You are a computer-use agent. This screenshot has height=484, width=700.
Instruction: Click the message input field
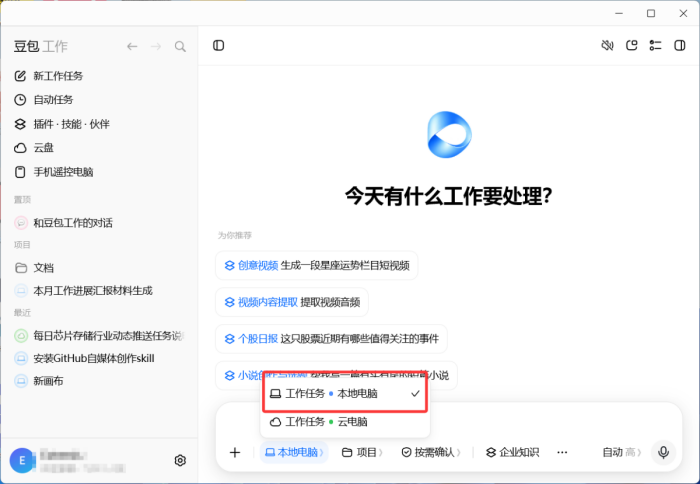[x=556, y=422]
